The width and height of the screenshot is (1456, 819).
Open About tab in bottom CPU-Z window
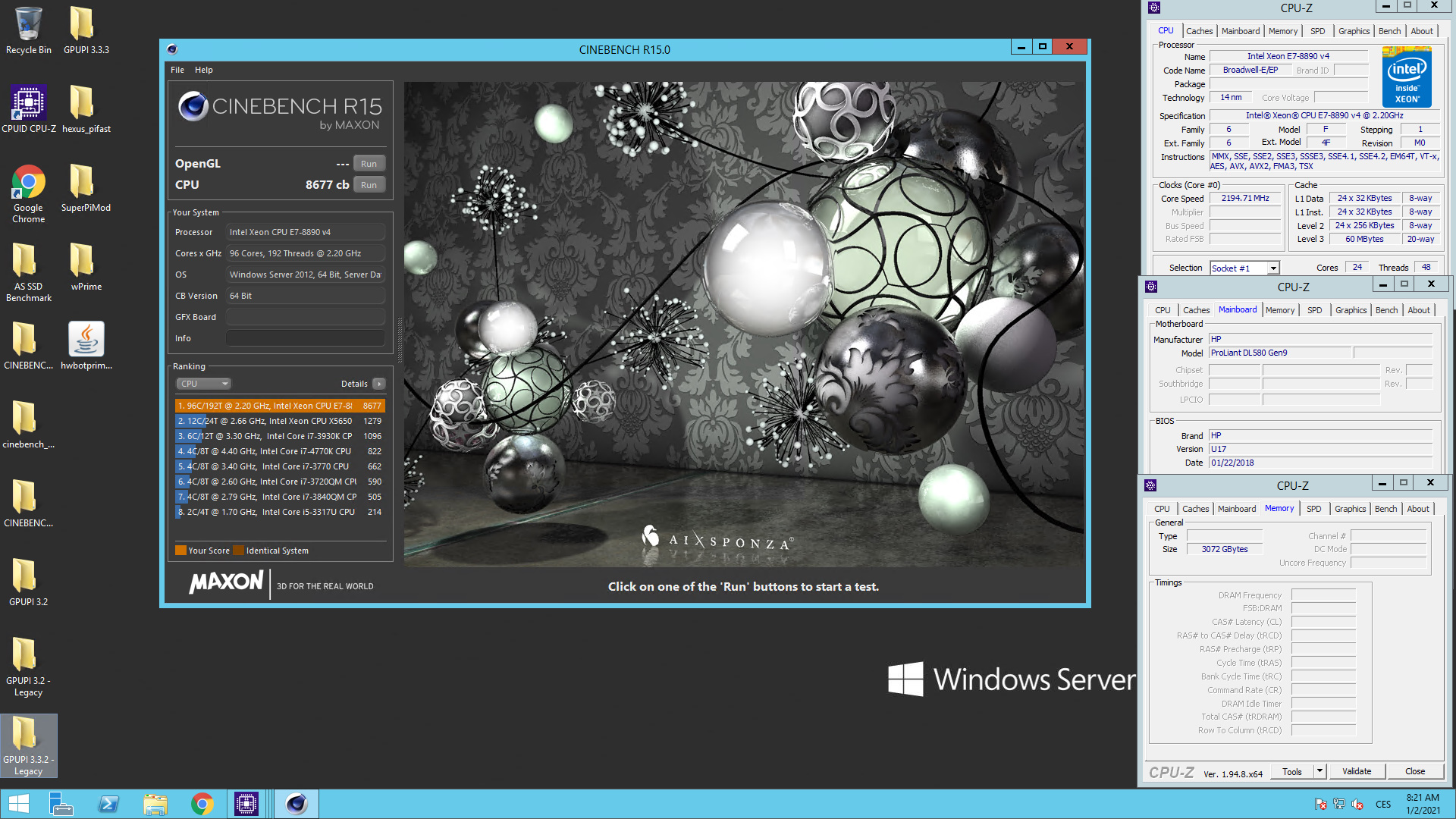(x=1418, y=509)
